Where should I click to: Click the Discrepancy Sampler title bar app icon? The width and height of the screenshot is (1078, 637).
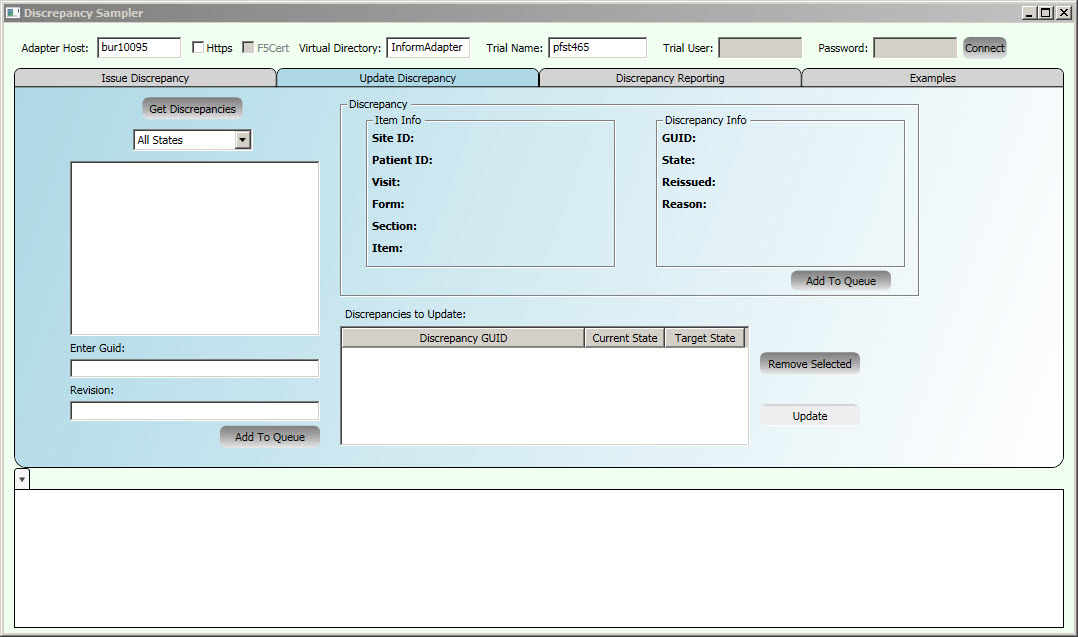[x=13, y=13]
